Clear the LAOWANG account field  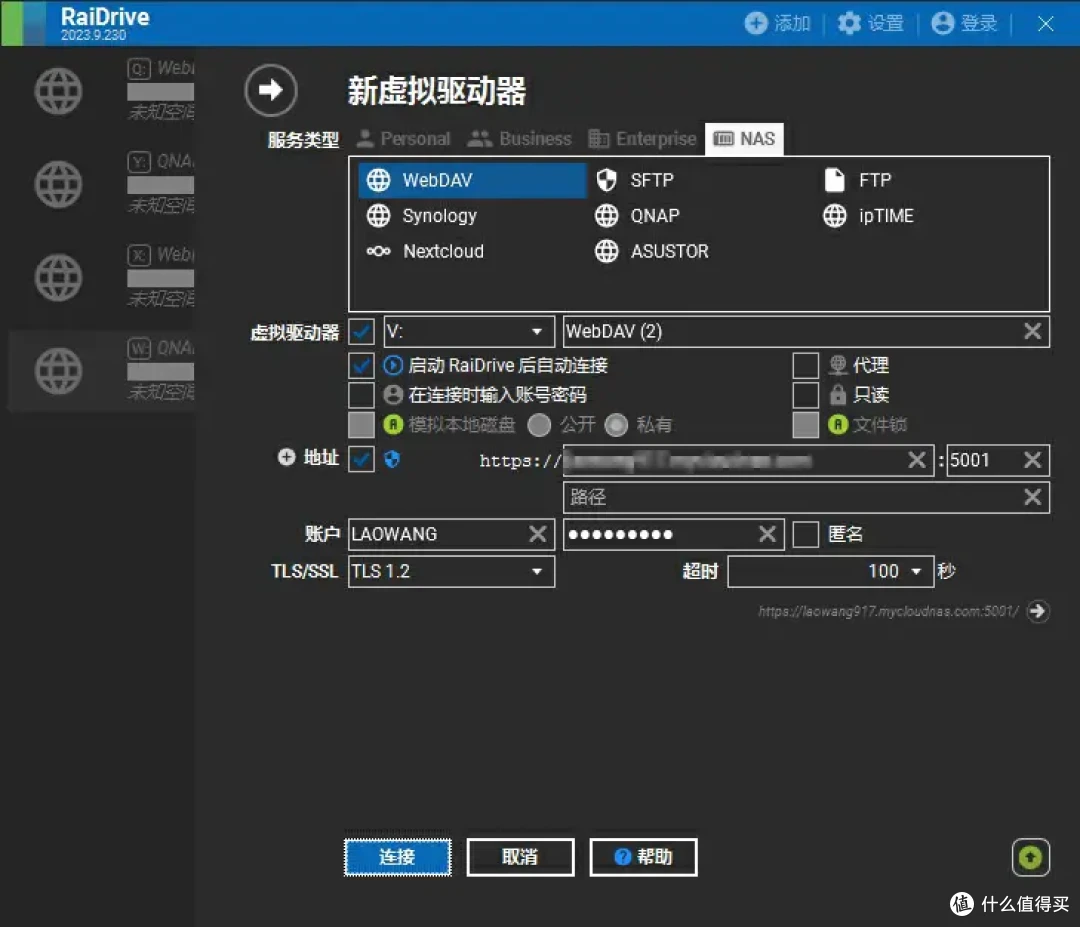coord(537,534)
